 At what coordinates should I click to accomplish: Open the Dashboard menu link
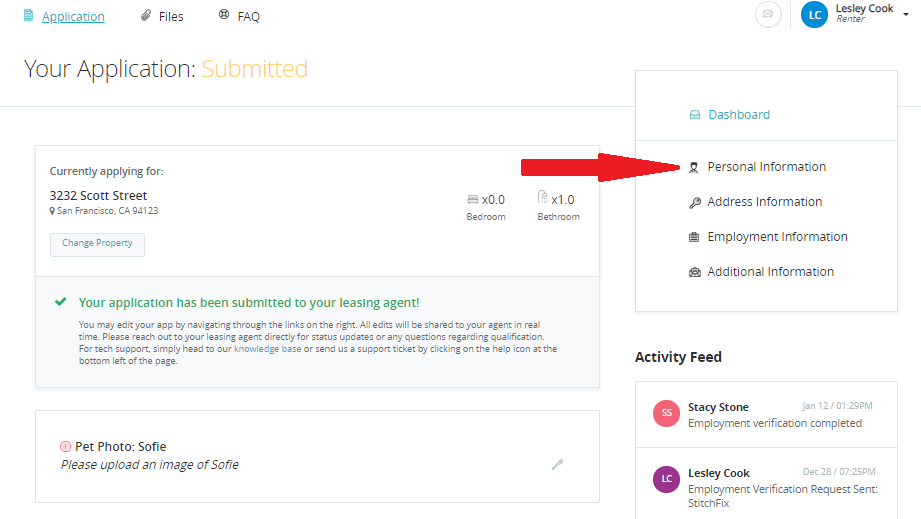[739, 115]
